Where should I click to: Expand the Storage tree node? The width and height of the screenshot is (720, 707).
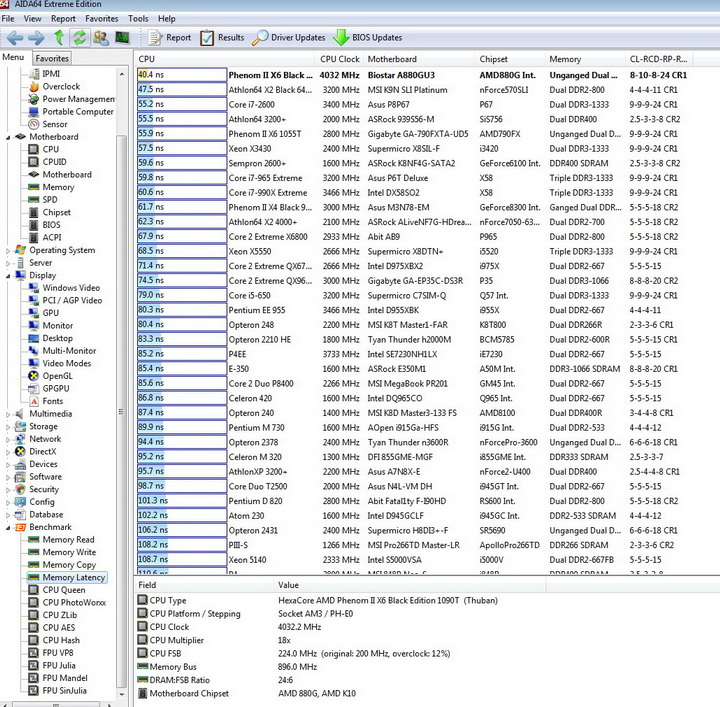[x=8, y=427]
